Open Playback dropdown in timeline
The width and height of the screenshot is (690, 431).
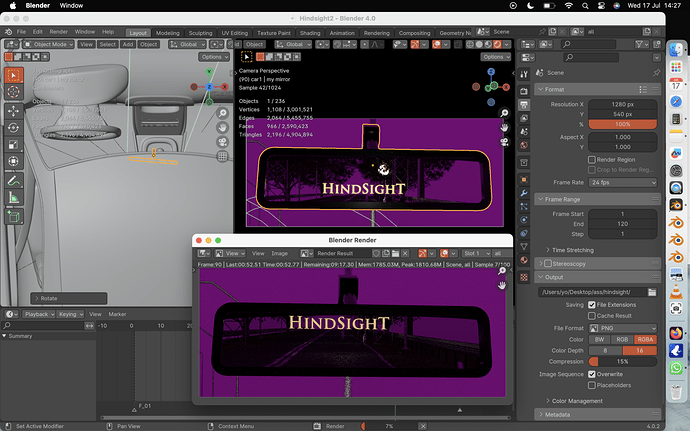[39, 314]
